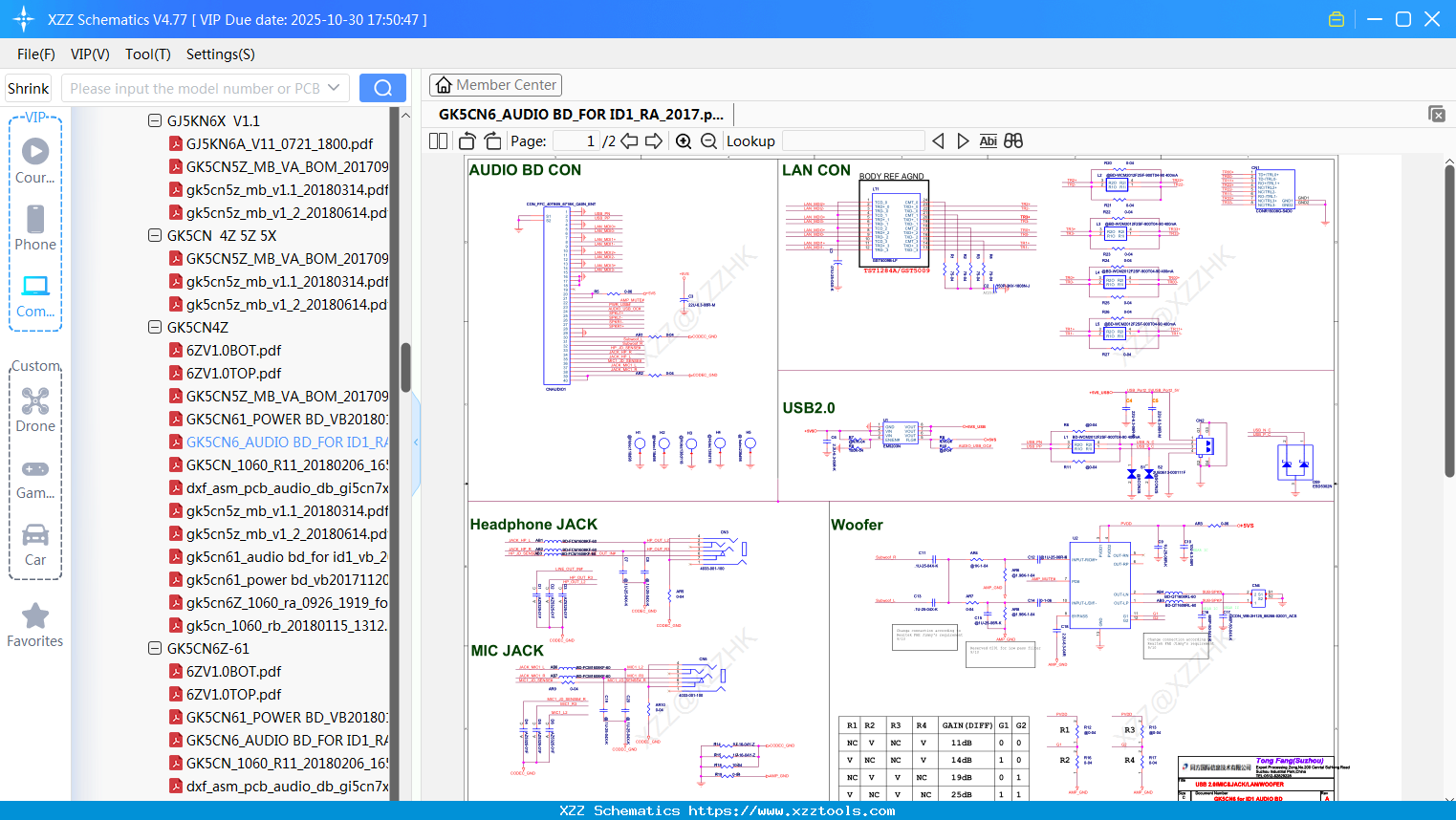Click the Lookup search input field
Image resolution: width=1456 pixels, height=820 pixels.
(x=853, y=141)
